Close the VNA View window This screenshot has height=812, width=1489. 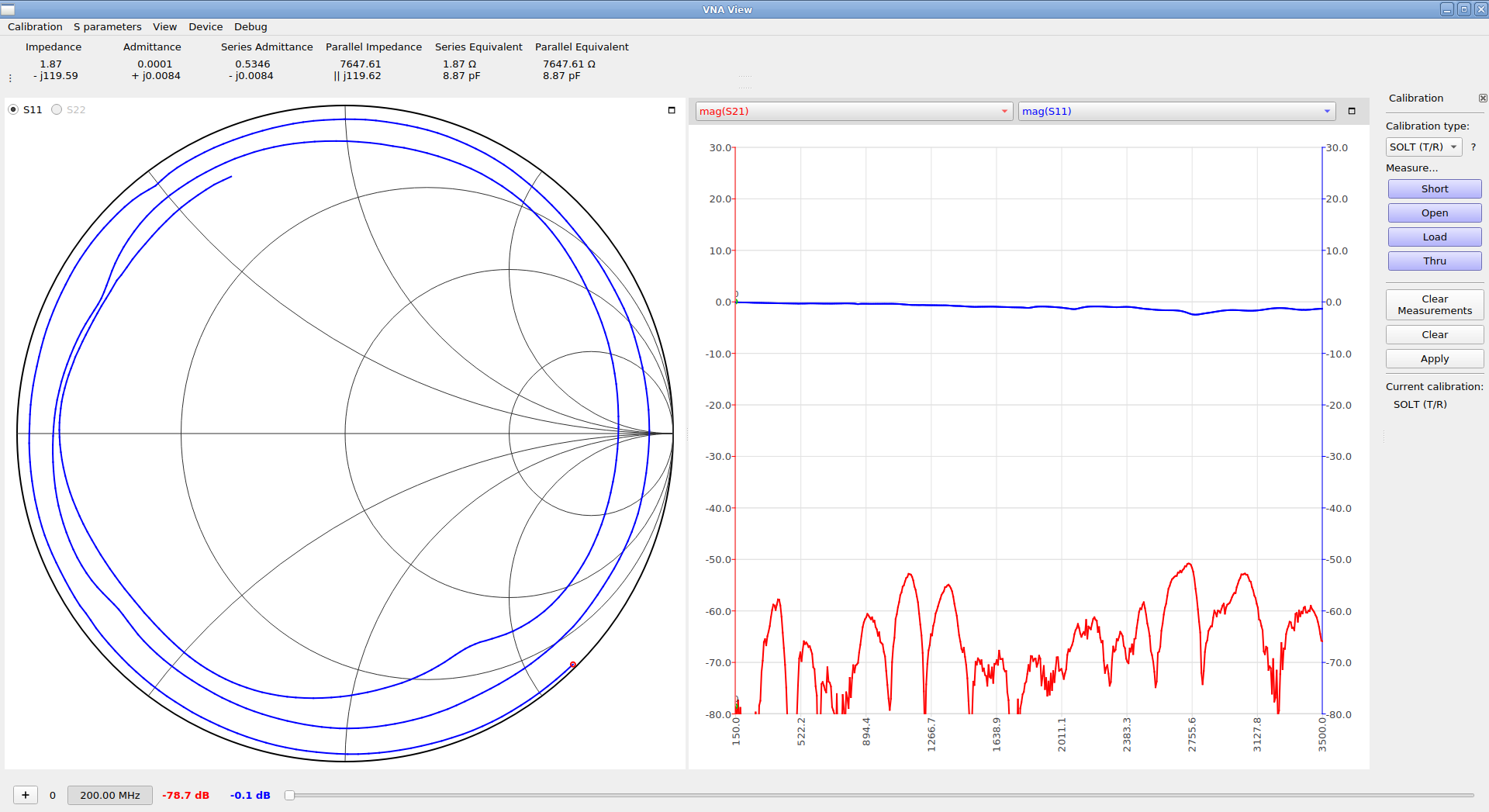pyautogui.click(x=1480, y=9)
